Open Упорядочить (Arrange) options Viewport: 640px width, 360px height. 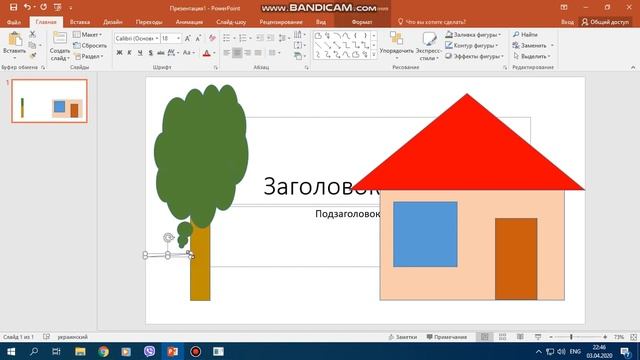(x=396, y=46)
